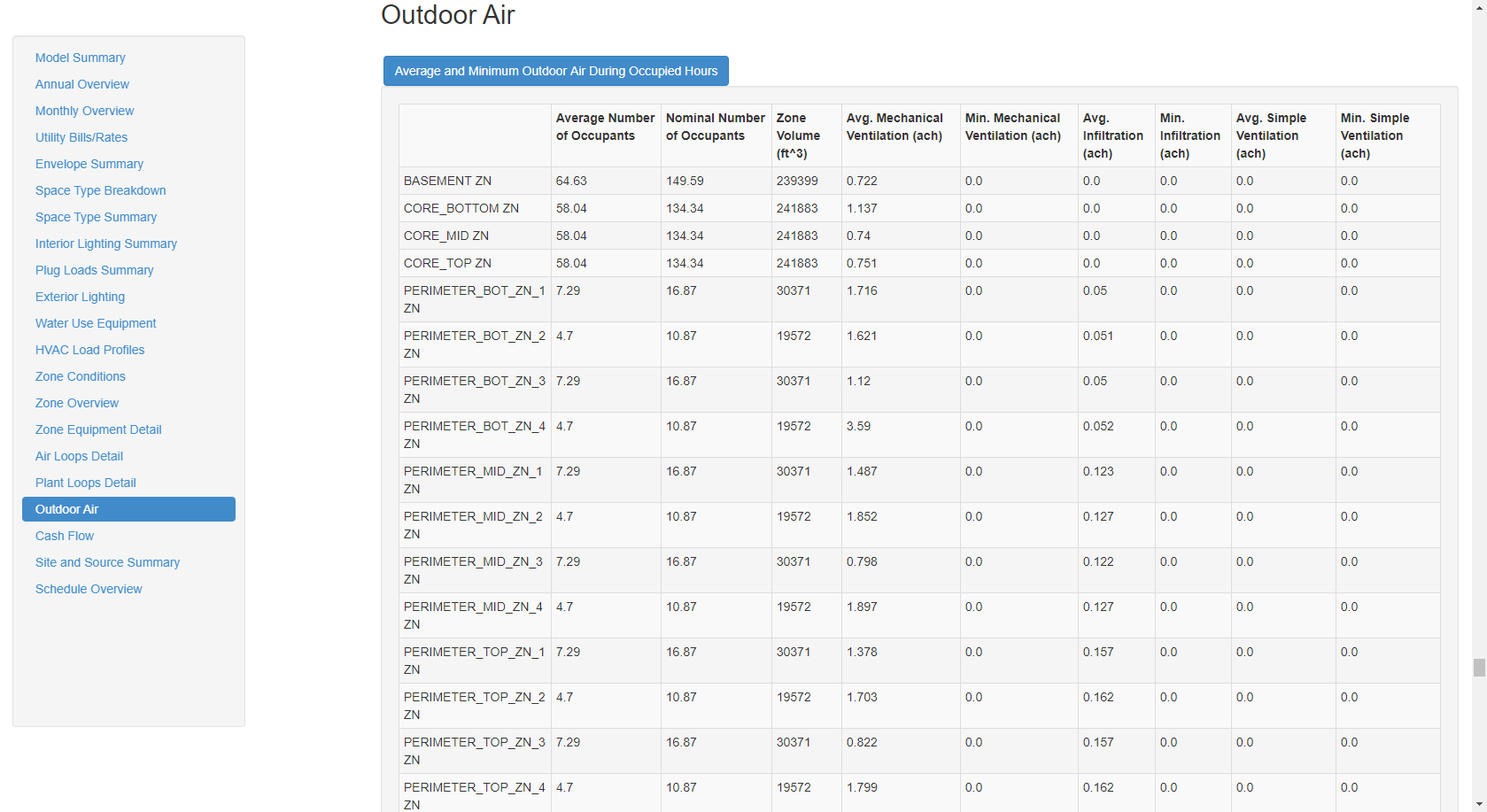Select the Plug Loads Summary page
The width and height of the screenshot is (1487, 812).
94,270
